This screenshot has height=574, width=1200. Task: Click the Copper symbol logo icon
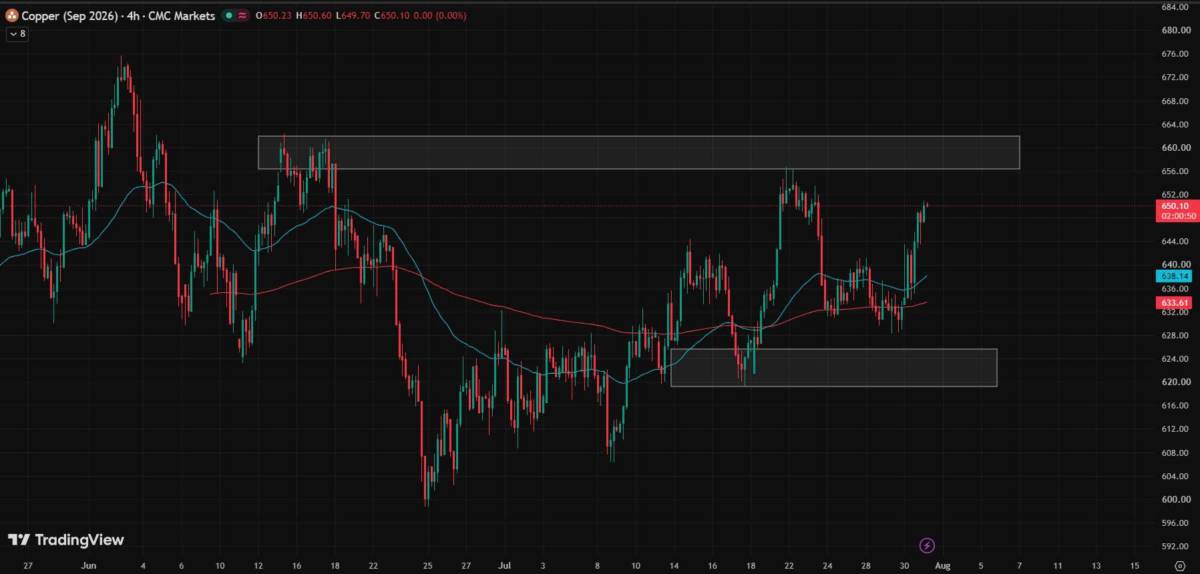click(x=13, y=16)
